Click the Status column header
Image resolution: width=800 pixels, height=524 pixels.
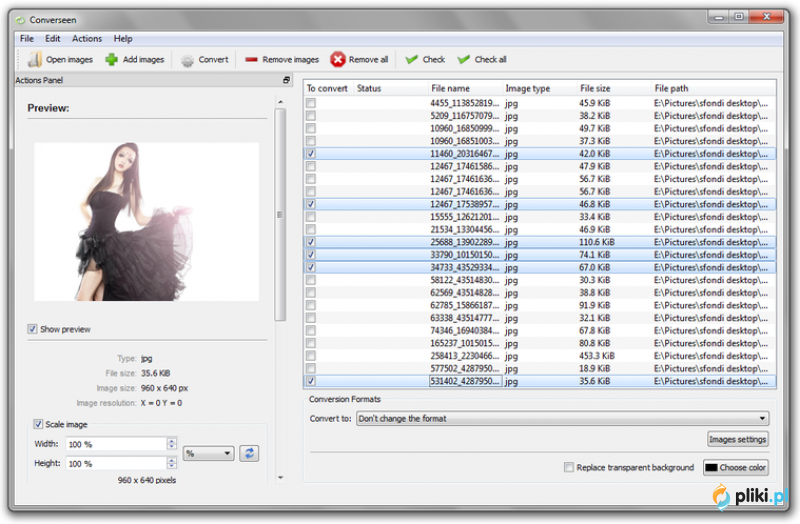click(390, 88)
